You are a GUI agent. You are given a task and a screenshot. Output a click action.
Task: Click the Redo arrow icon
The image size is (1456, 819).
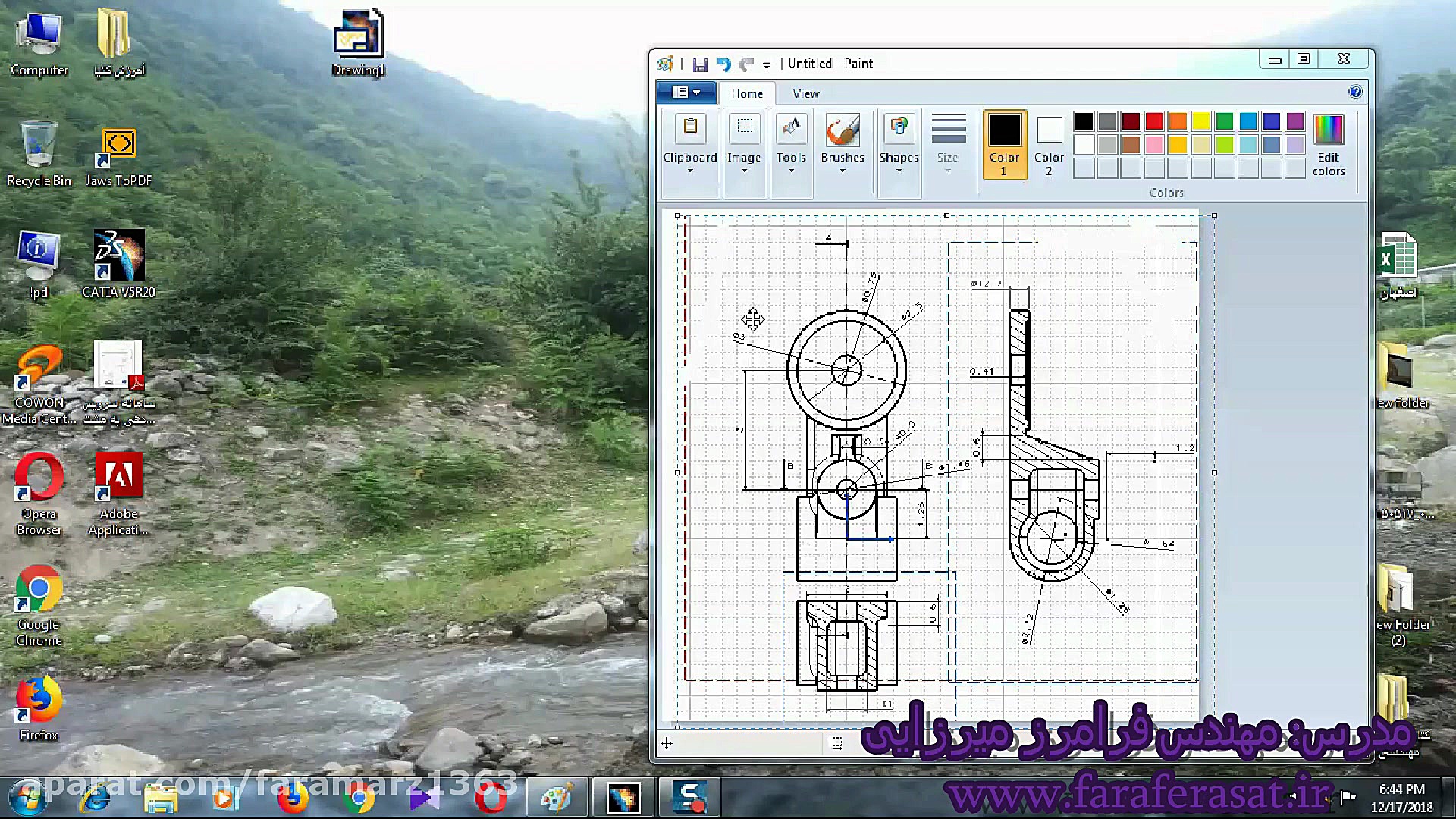[746, 64]
